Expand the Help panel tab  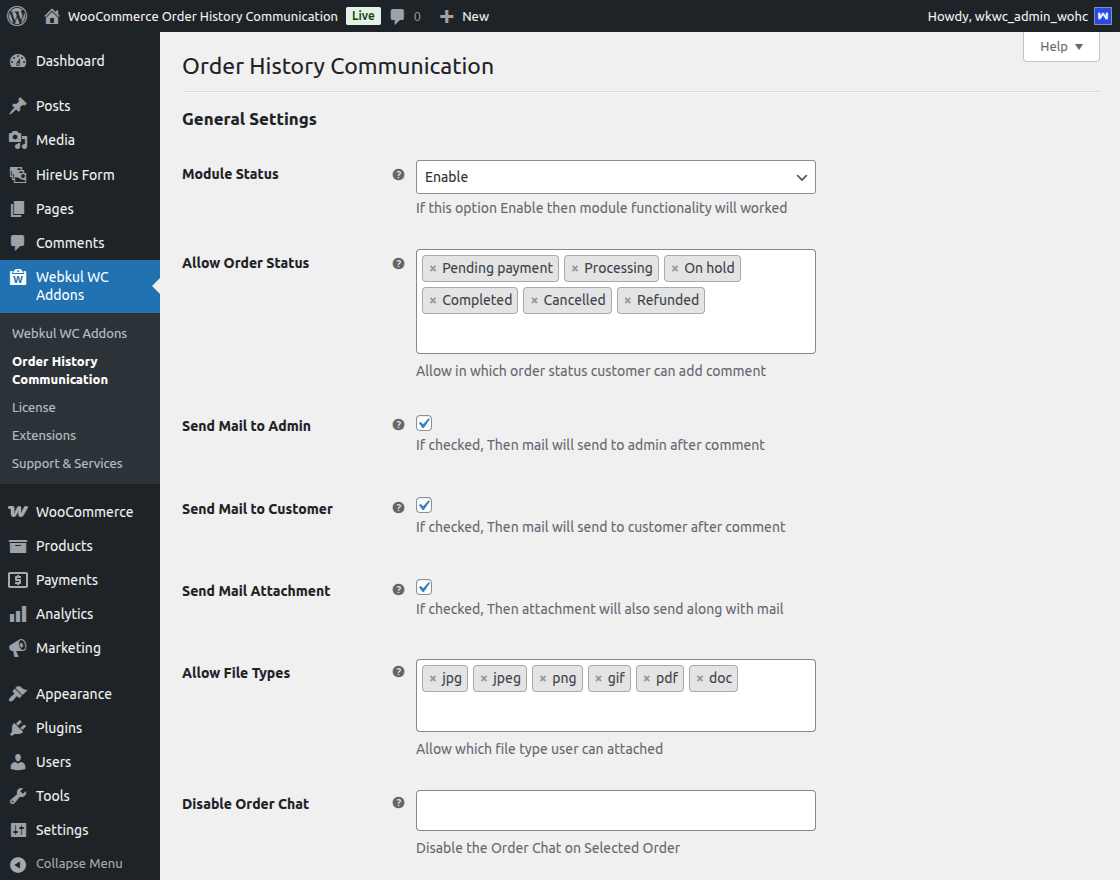[x=1061, y=46]
